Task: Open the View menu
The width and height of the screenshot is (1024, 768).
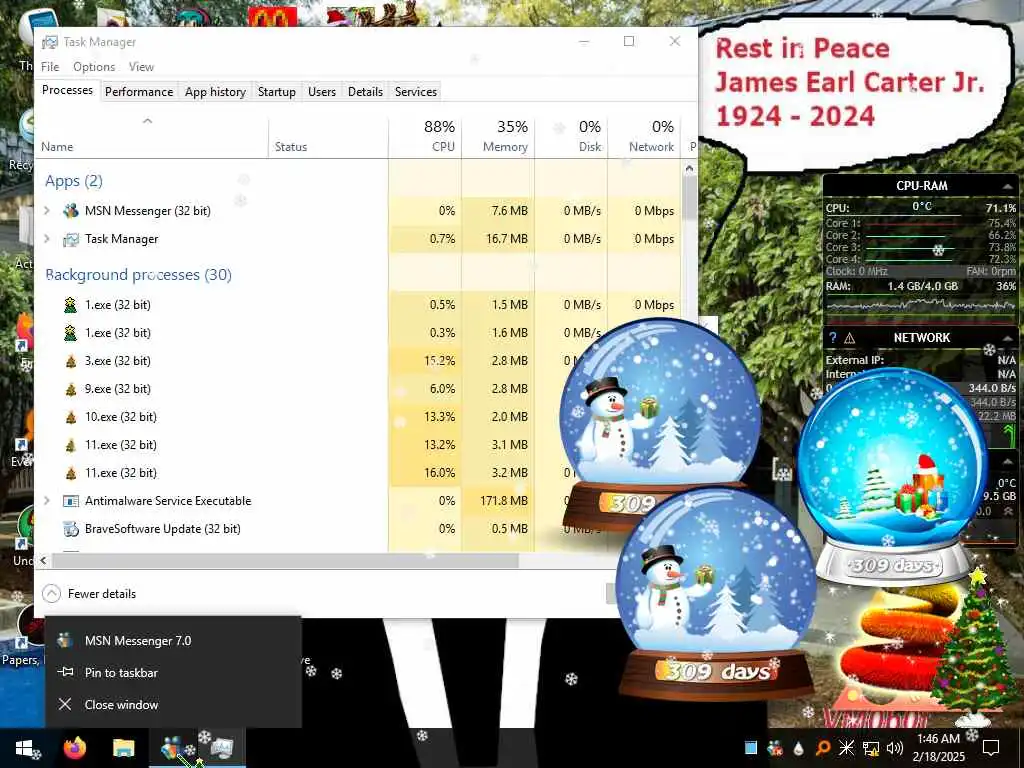Action: click(x=141, y=67)
